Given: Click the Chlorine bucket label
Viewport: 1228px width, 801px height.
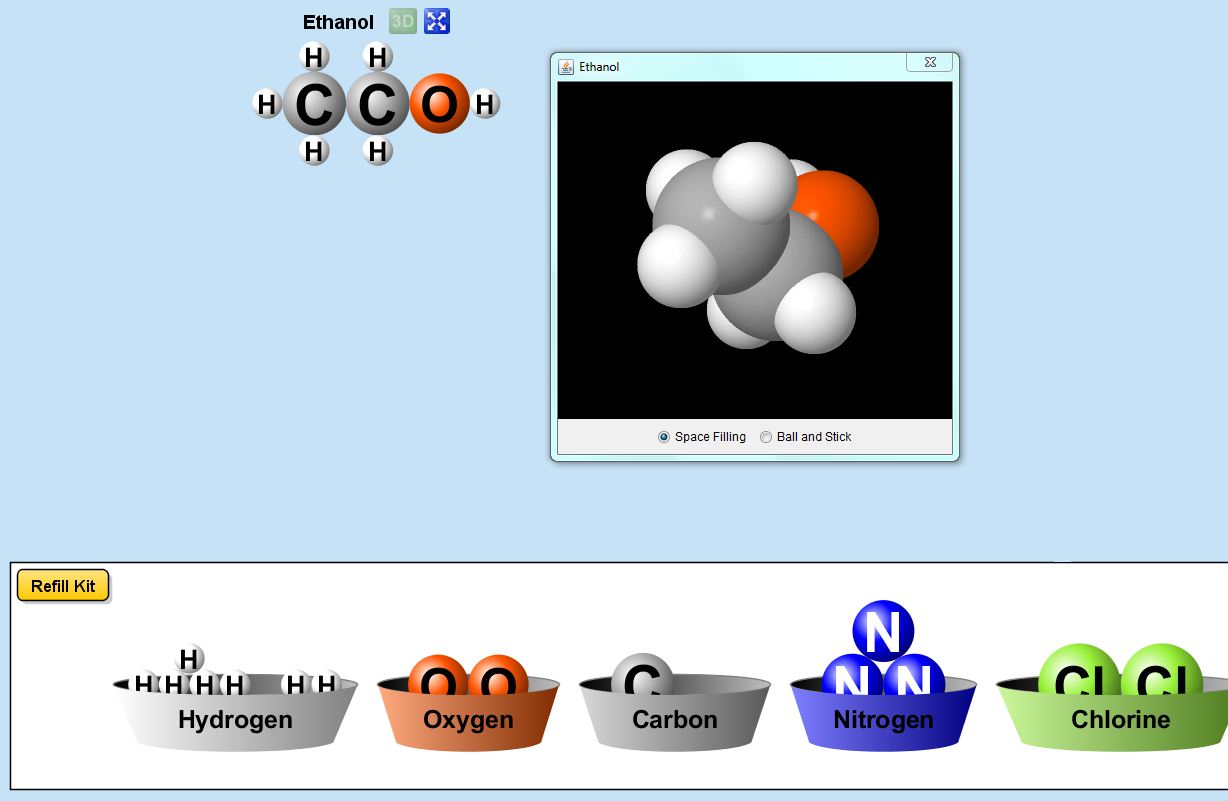Looking at the screenshot, I should tap(1120, 720).
